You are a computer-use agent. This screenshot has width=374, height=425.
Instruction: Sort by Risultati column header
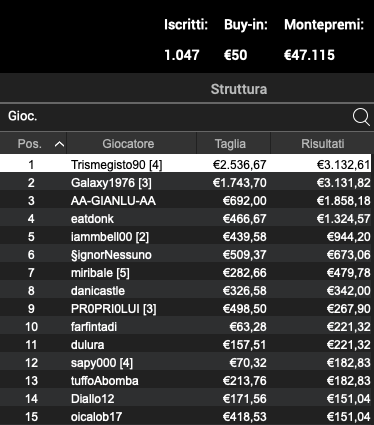[322, 144]
